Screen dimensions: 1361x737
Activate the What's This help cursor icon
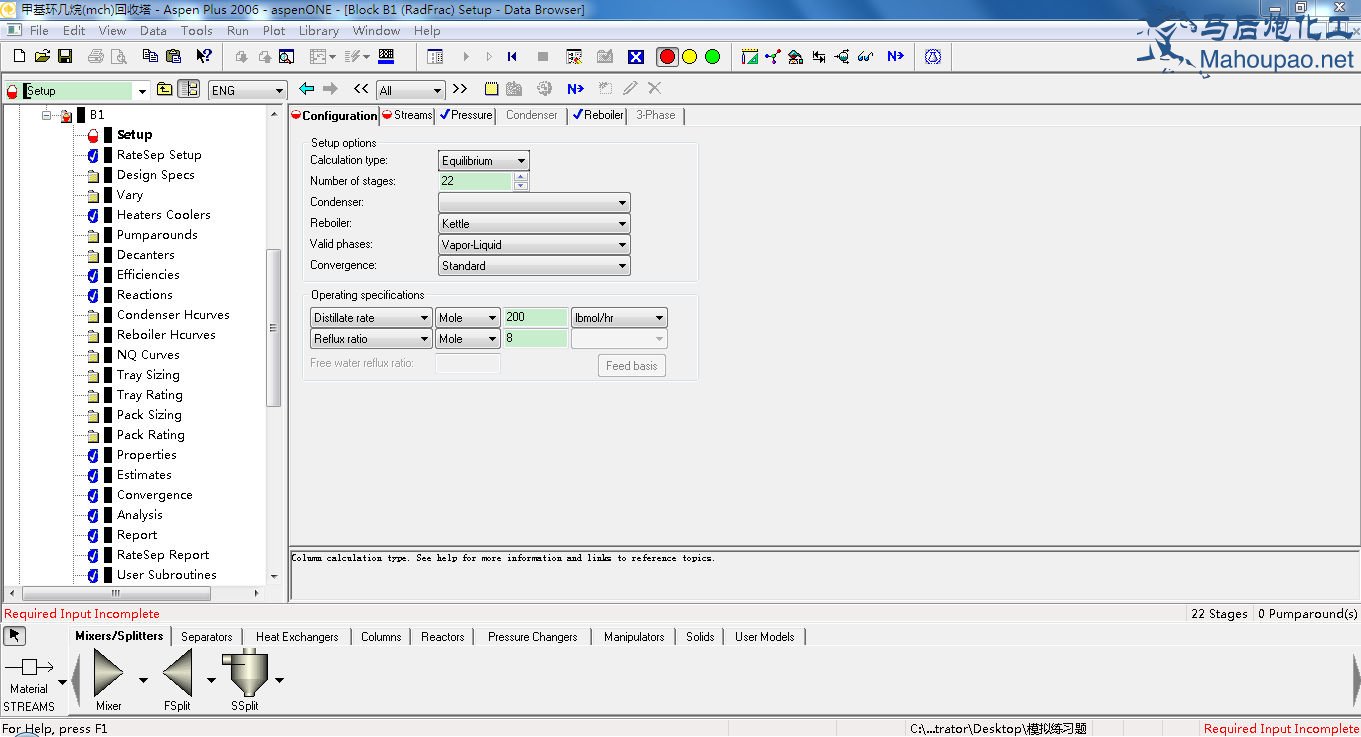coord(203,56)
